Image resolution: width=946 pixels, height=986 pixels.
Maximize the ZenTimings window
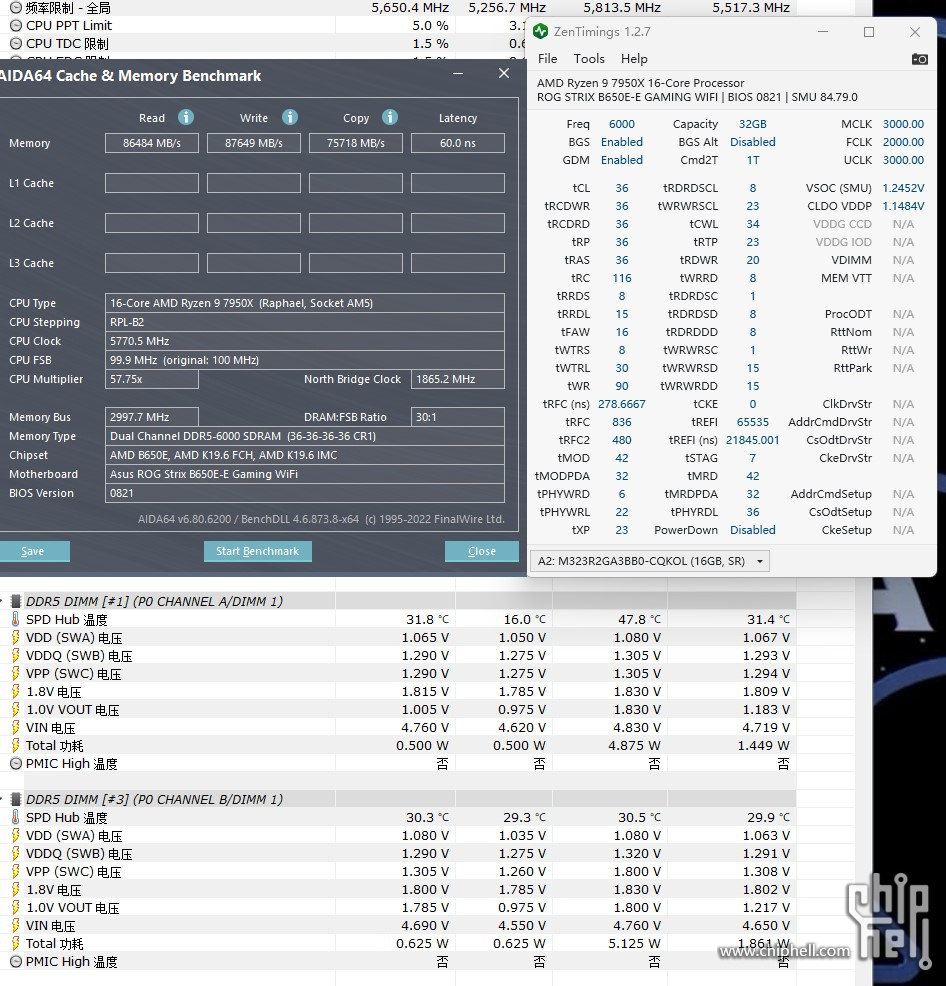click(x=869, y=32)
